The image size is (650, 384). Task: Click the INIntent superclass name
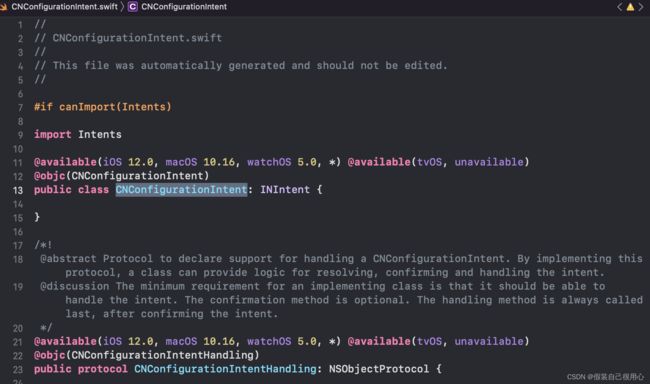point(285,190)
